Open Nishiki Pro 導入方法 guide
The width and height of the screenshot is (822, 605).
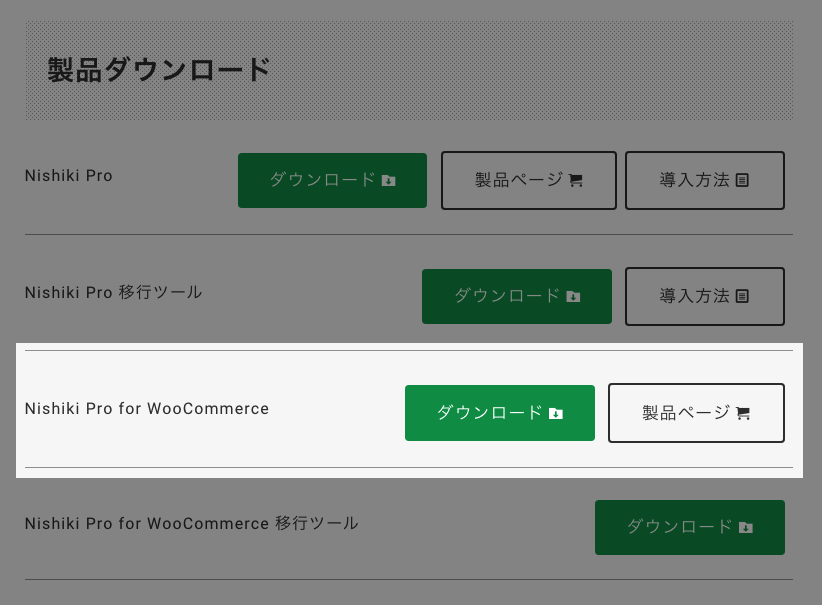pyautogui.click(x=705, y=180)
